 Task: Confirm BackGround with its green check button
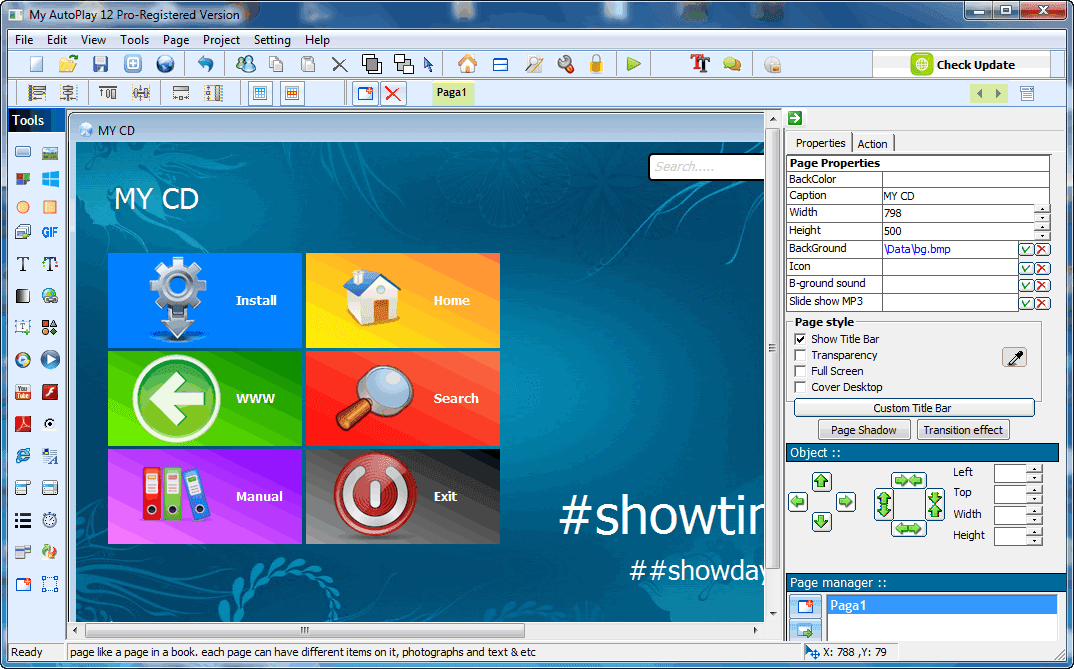click(x=1025, y=249)
